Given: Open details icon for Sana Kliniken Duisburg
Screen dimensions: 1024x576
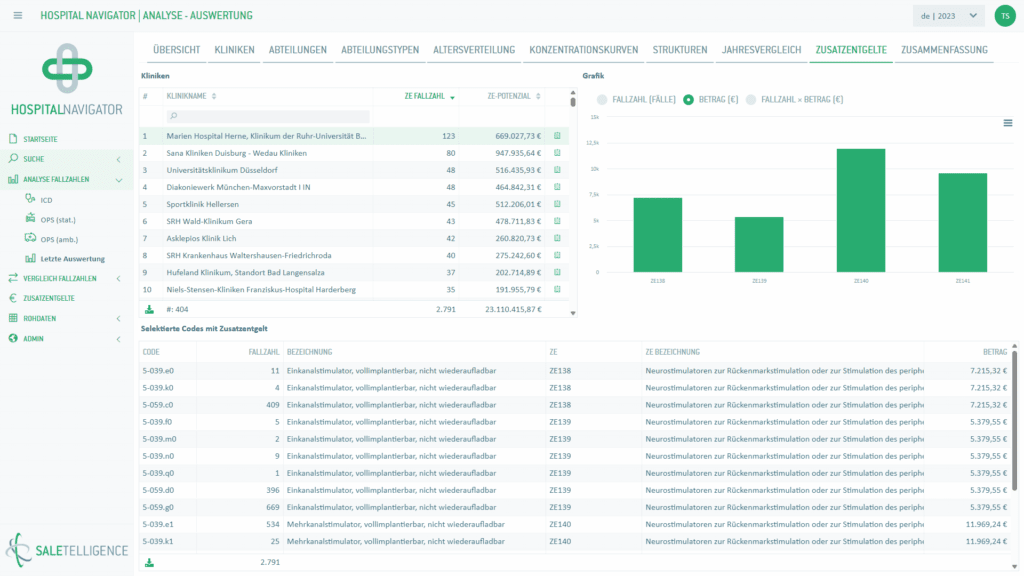Looking at the screenshot, I should point(557,153).
